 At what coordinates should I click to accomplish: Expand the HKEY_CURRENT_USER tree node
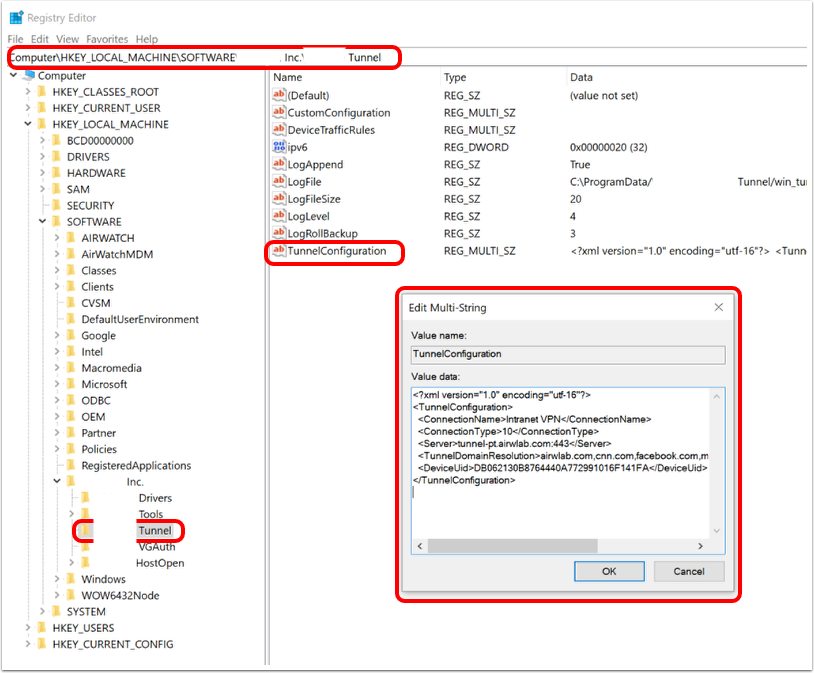[27, 108]
